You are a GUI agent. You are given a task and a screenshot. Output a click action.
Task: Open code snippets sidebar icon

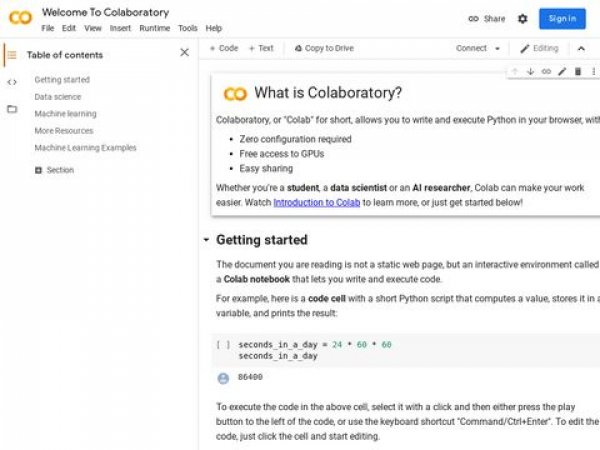coord(12,82)
